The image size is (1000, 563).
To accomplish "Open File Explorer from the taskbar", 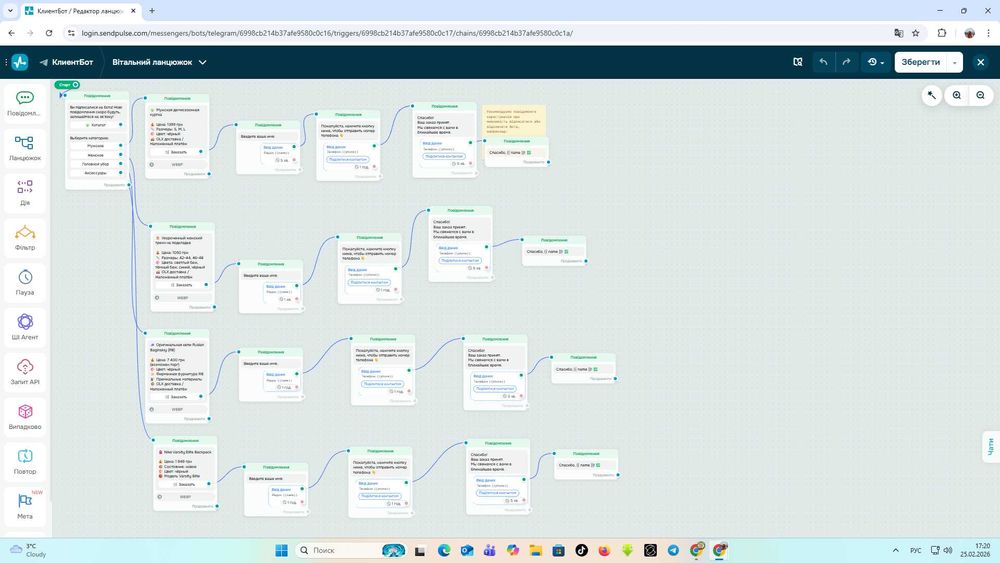I will point(536,550).
